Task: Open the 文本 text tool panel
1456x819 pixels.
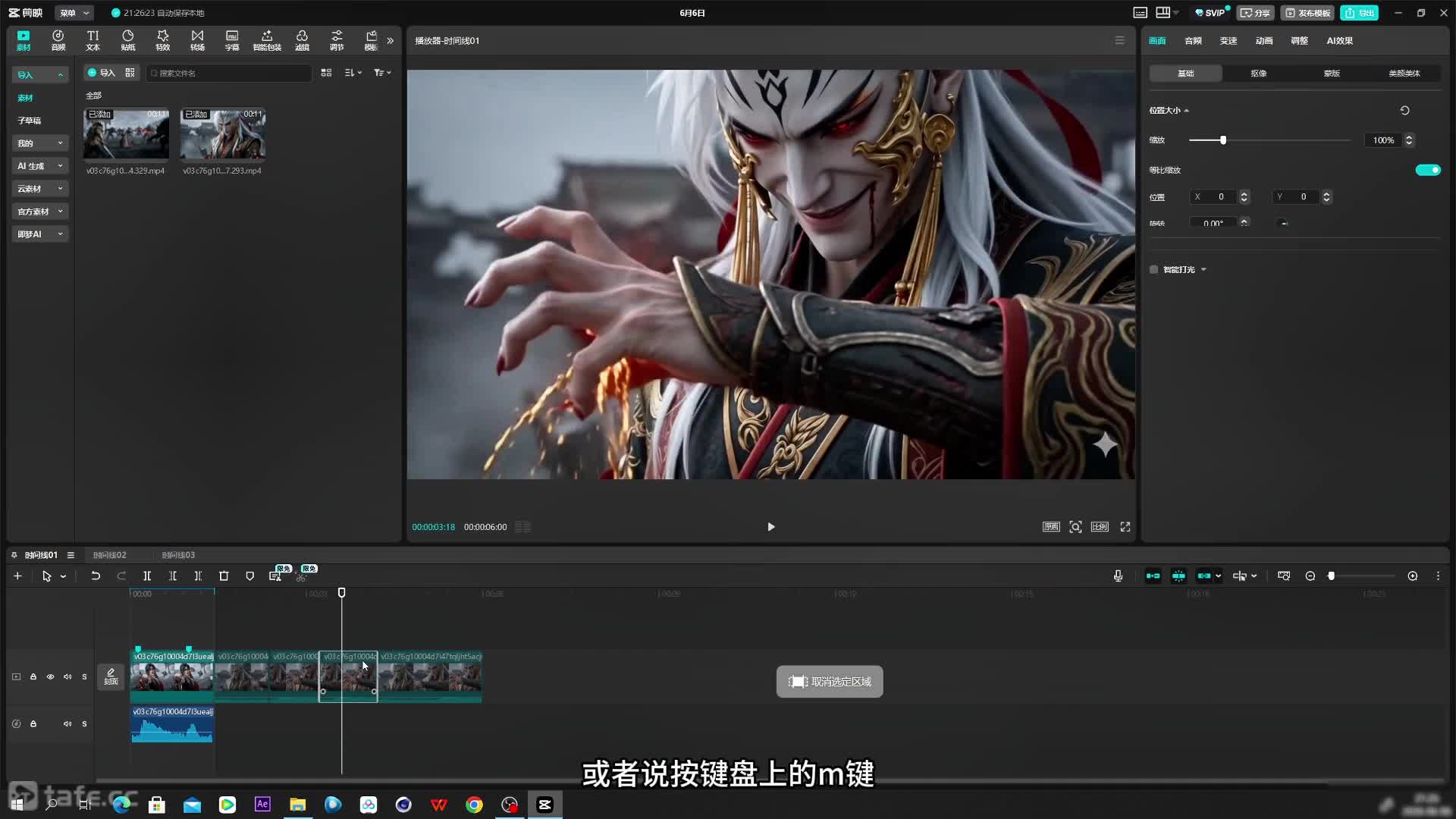Action: point(93,40)
